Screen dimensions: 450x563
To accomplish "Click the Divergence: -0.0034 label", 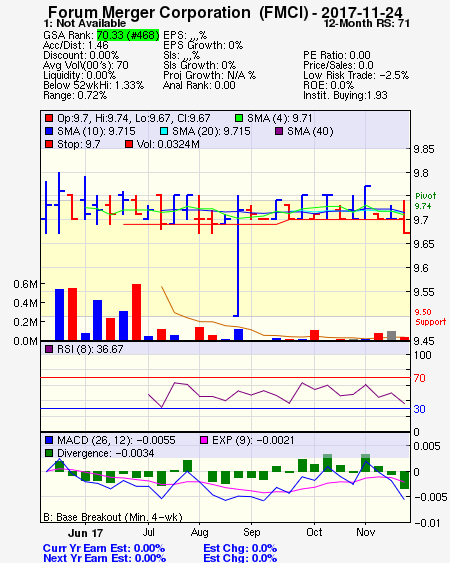I will 106,453.
